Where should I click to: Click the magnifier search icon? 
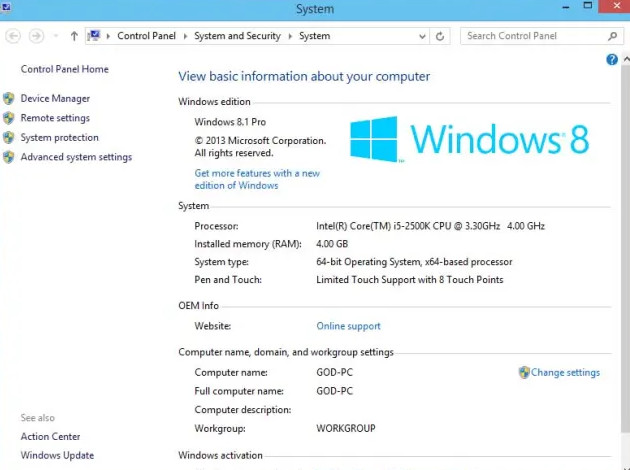612,36
